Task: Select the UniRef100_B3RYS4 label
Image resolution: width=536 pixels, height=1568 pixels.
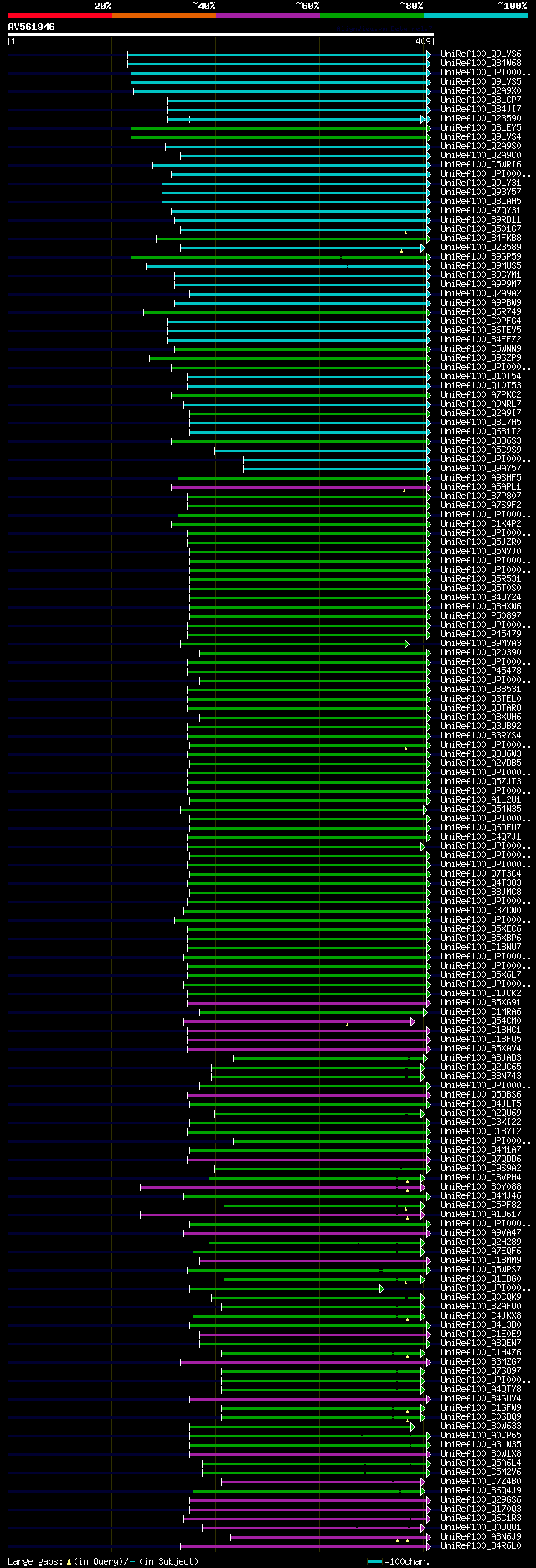Action: click(x=481, y=736)
